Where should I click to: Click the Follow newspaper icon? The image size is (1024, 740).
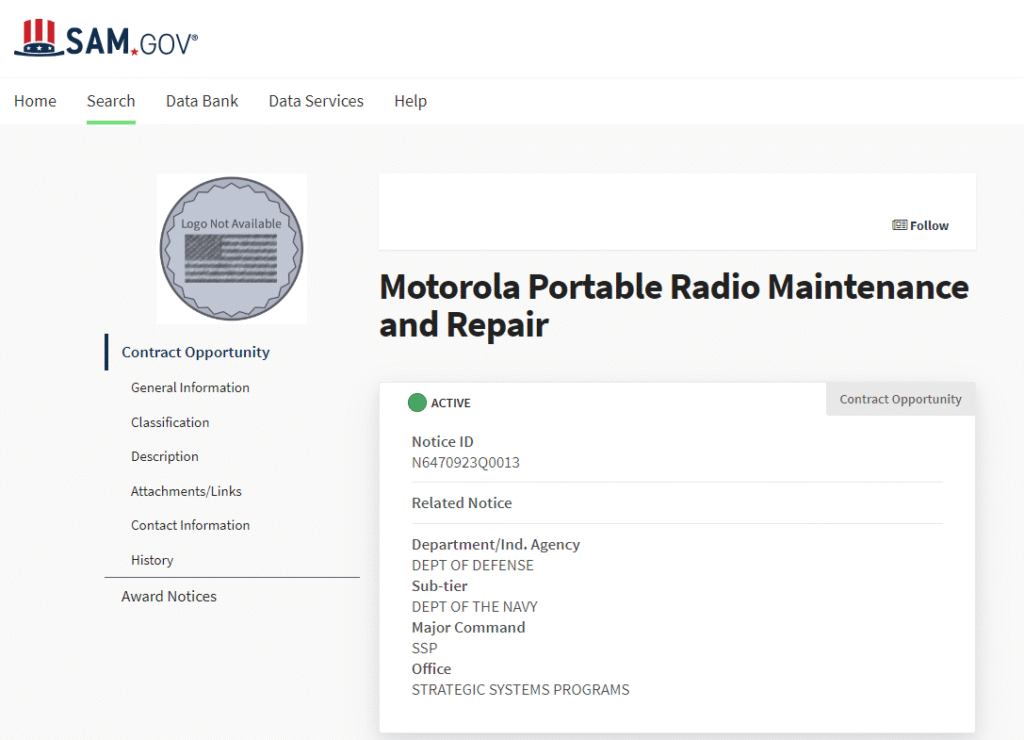coord(899,225)
